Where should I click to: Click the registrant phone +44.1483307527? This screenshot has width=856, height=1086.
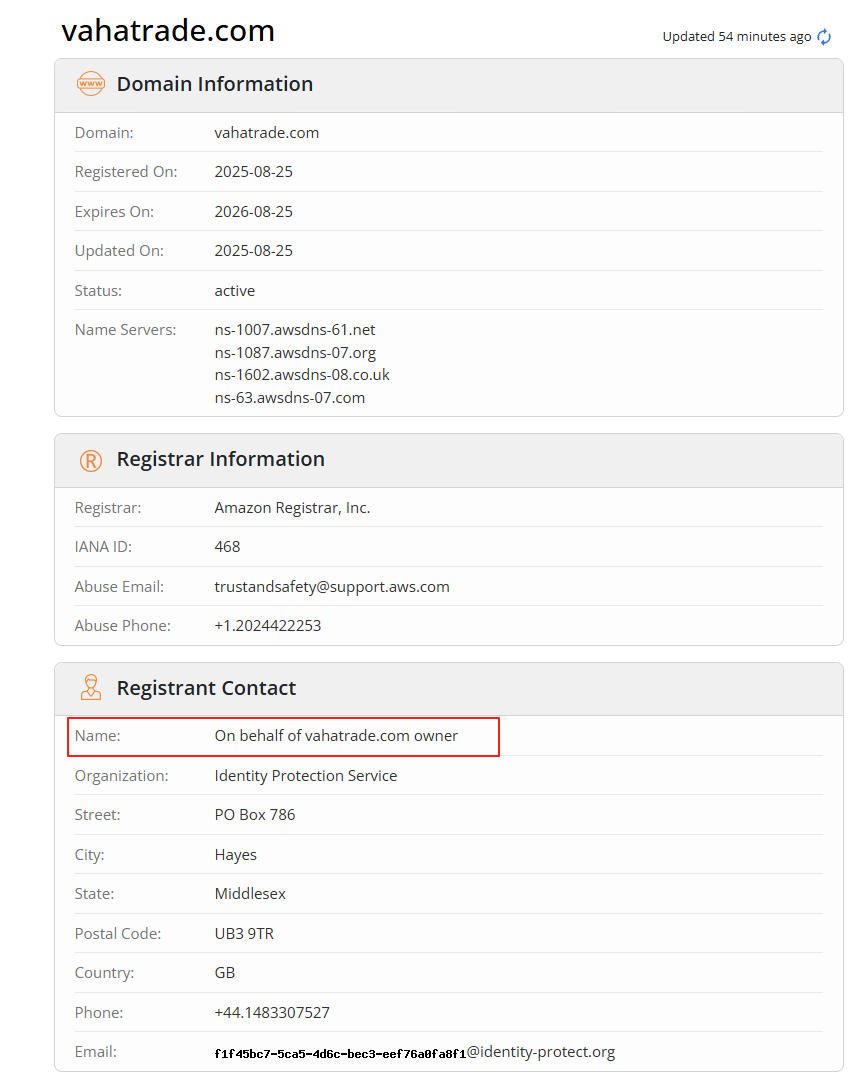[x=272, y=1013]
